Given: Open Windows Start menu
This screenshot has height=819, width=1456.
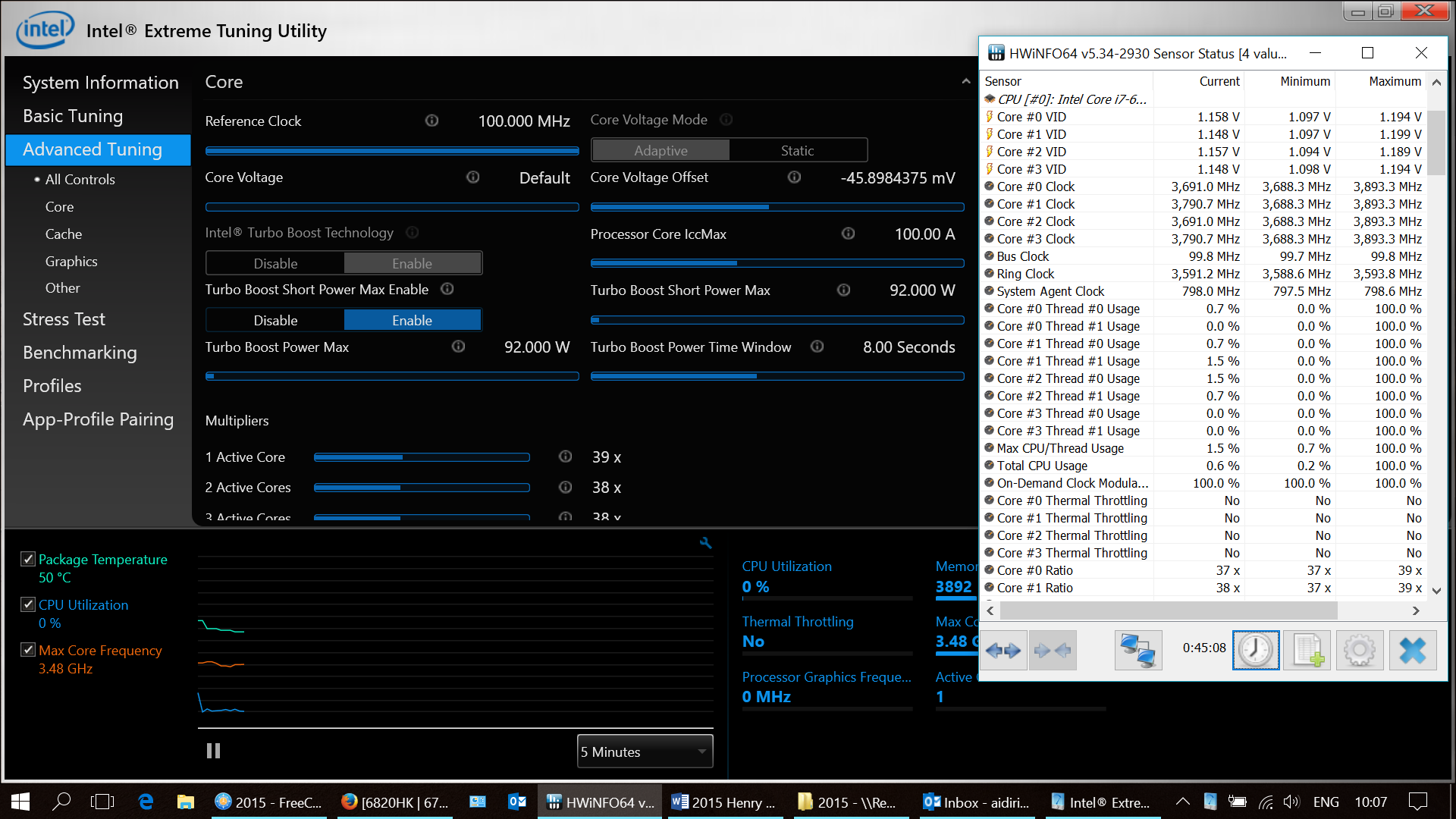Looking at the screenshot, I should click(x=20, y=802).
